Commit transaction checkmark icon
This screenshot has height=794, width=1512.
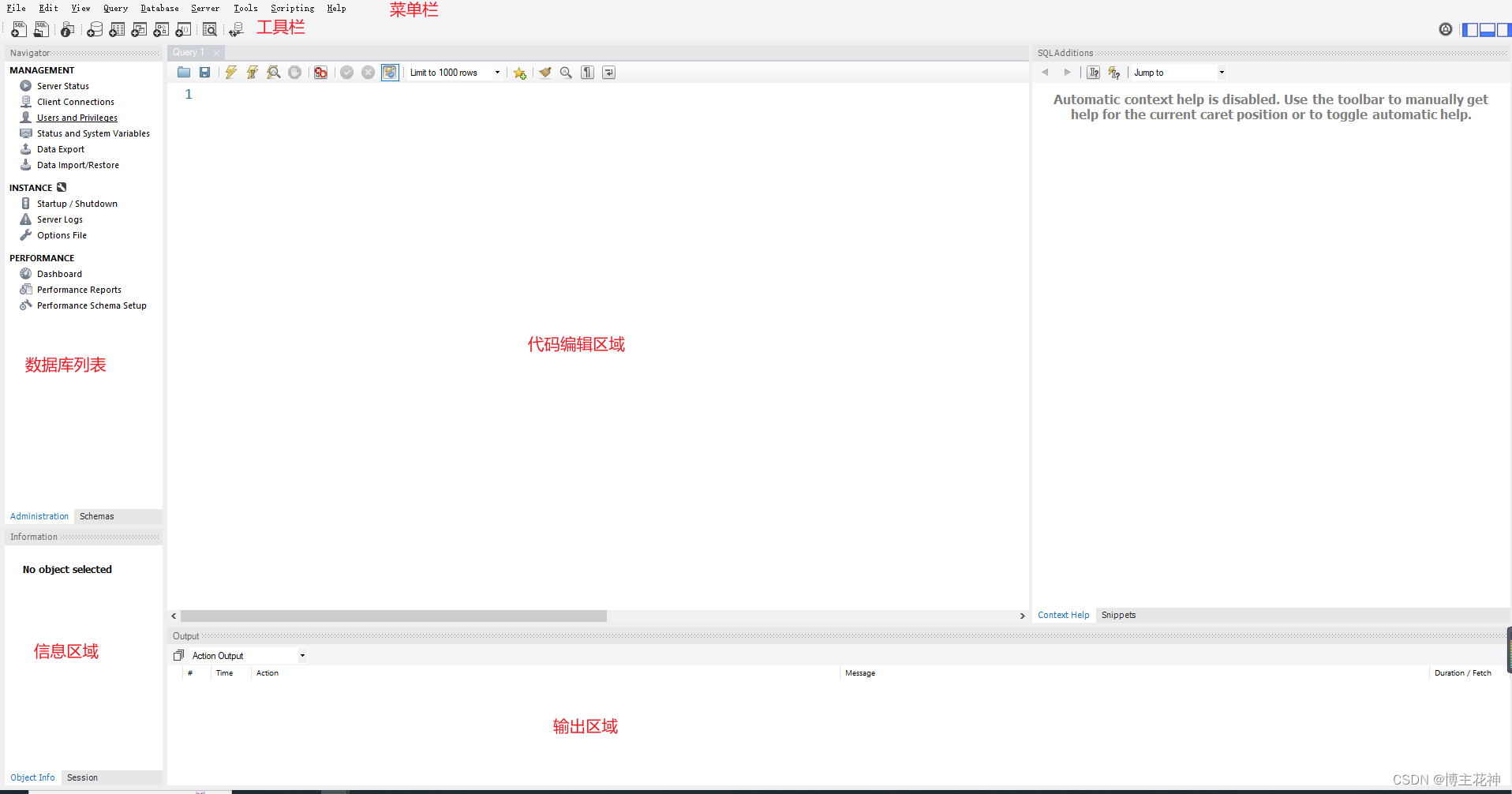tap(346, 73)
